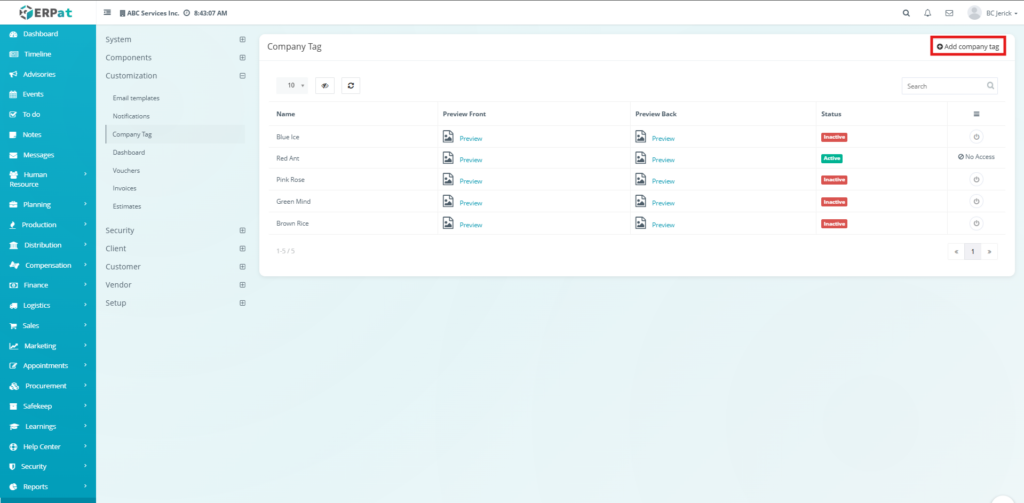Toggle the Blue Ice status power button
The height and width of the screenshot is (503, 1024).
(x=976, y=137)
